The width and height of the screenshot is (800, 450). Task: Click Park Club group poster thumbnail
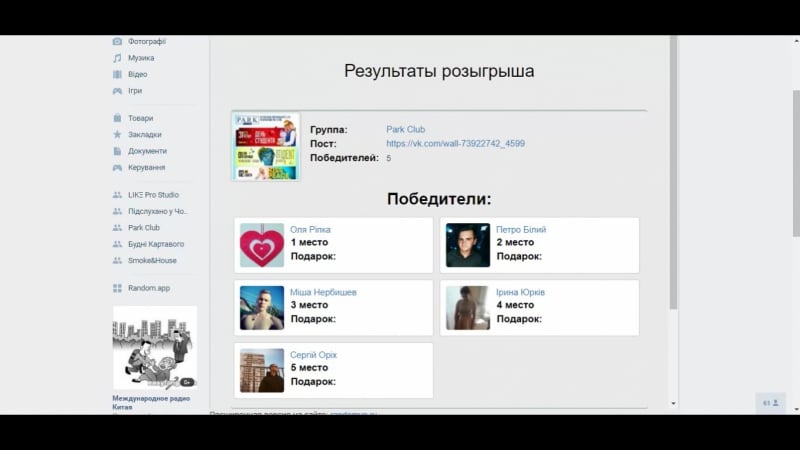click(x=266, y=146)
